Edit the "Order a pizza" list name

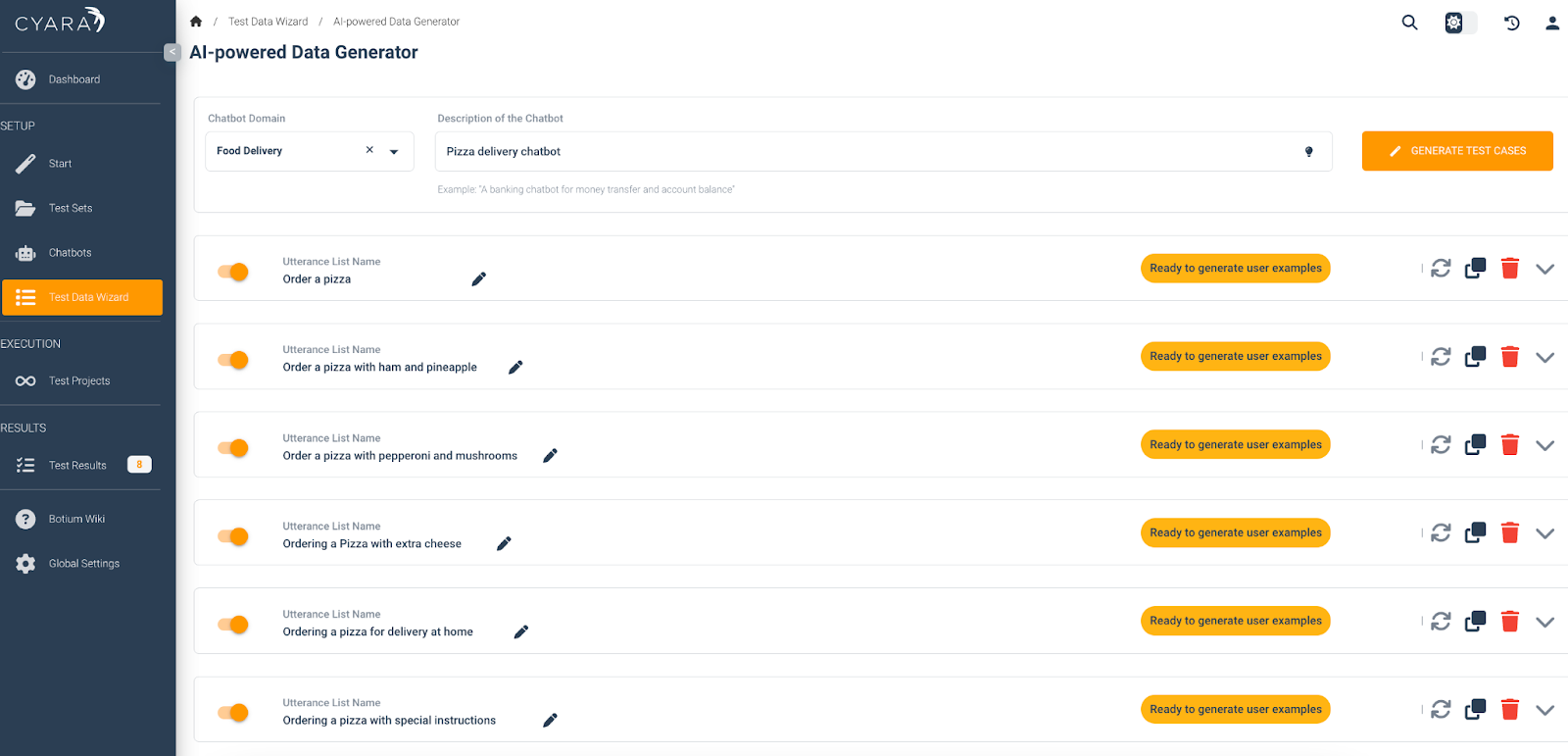[478, 278]
